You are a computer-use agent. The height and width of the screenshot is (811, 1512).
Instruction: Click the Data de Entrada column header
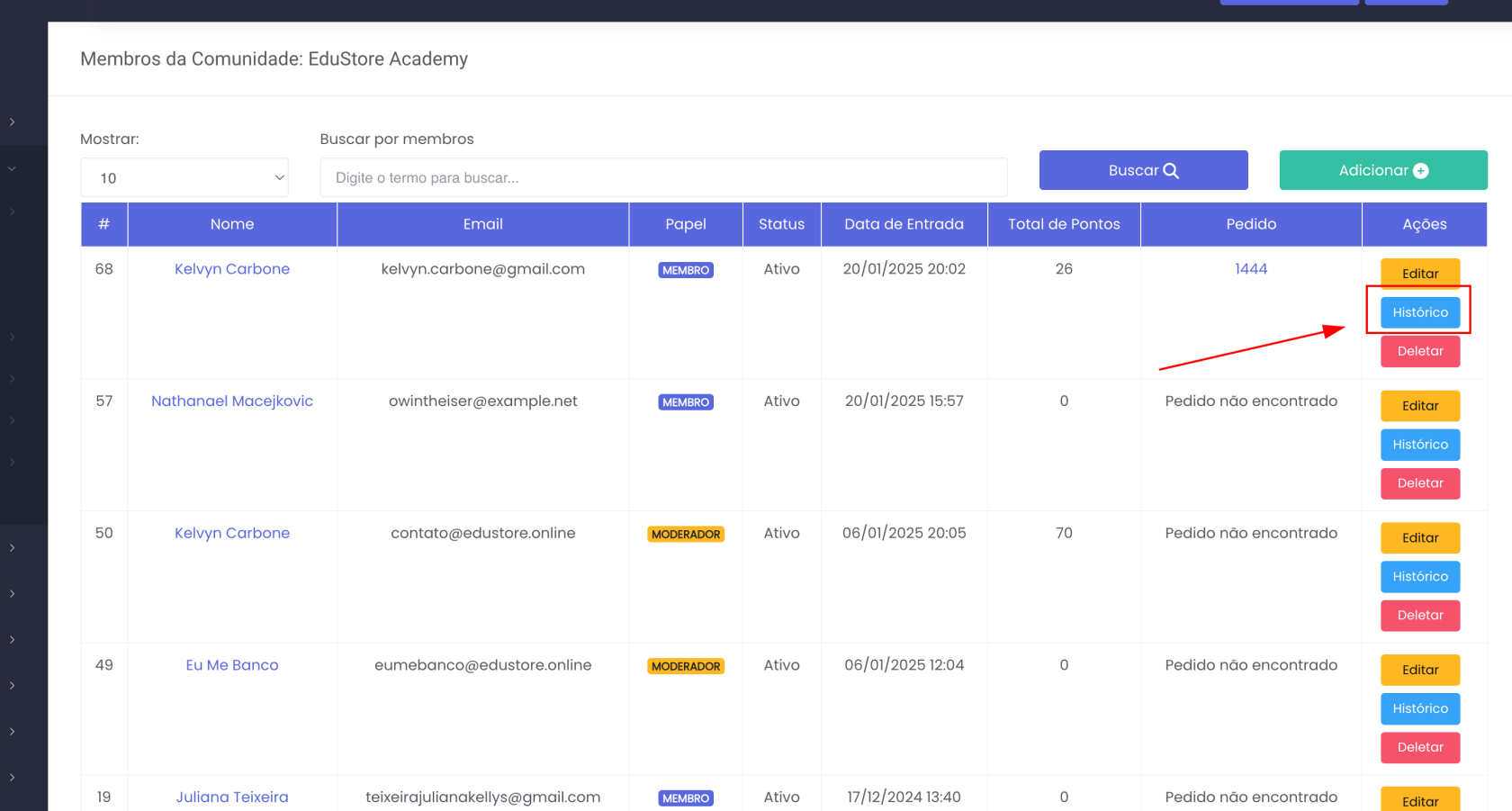click(904, 224)
